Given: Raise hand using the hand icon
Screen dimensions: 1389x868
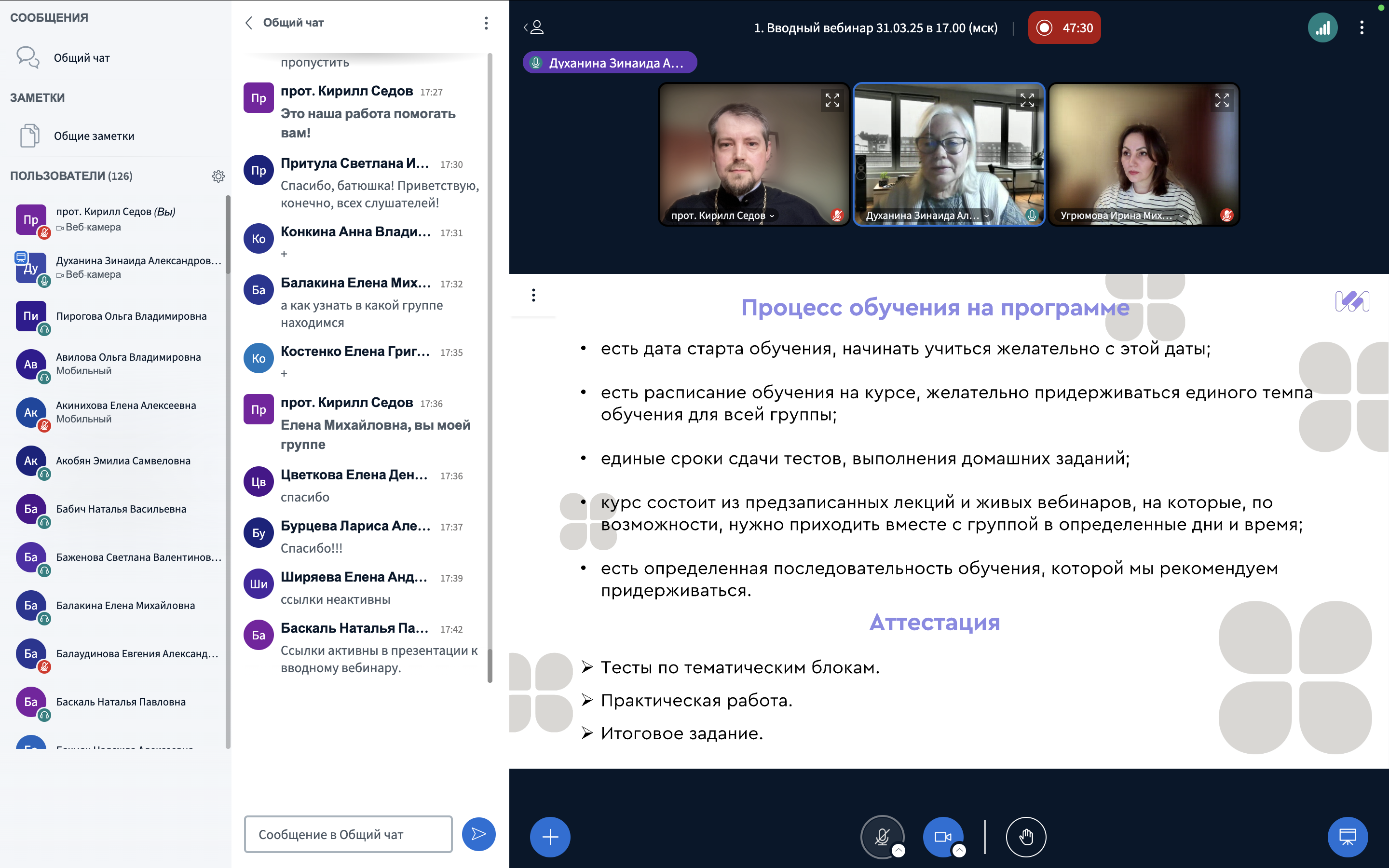Looking at the screenshot, I should click(1026, 837).
